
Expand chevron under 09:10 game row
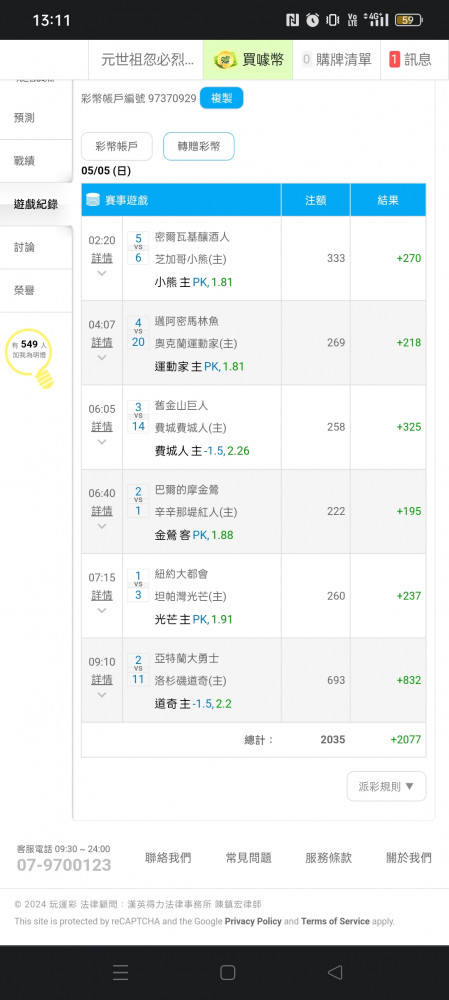pos(101,695)
